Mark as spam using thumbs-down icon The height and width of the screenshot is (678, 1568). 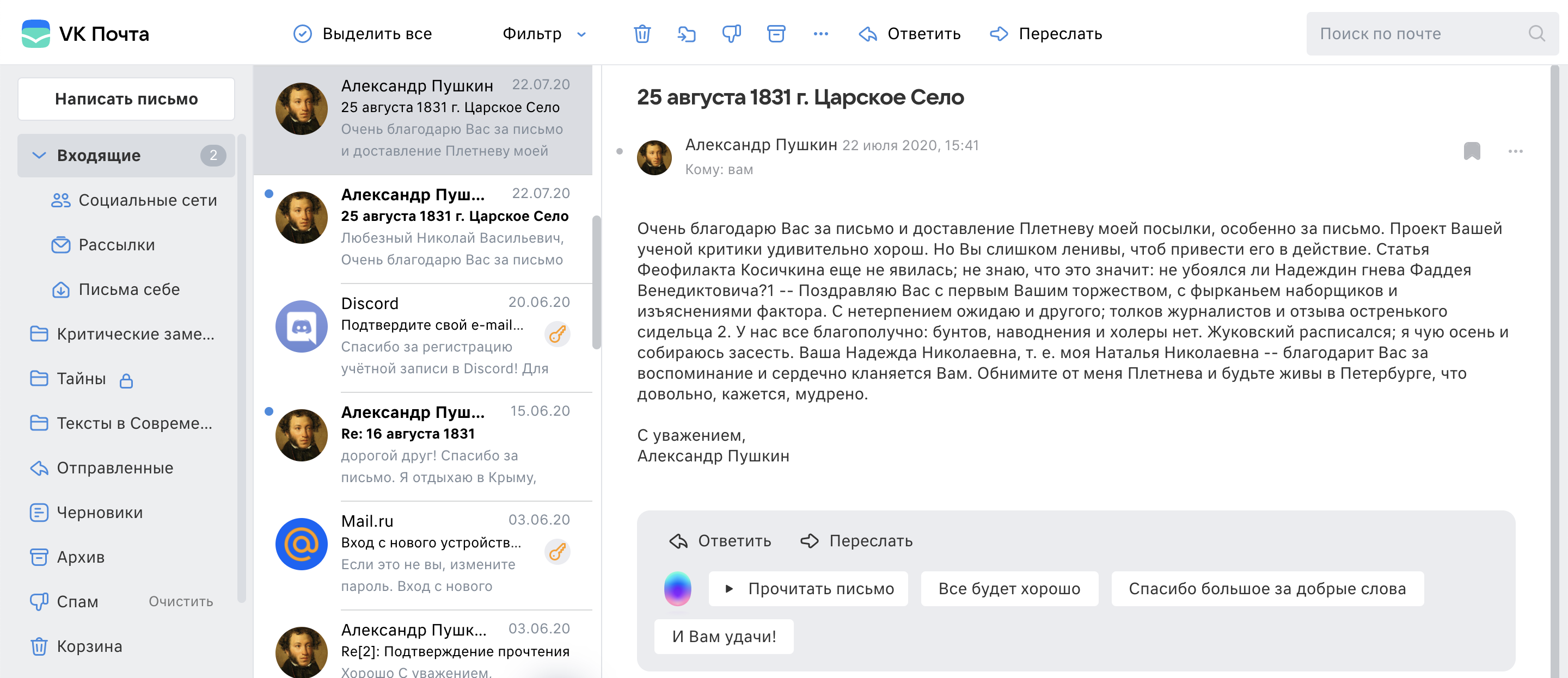click(731, 34)
